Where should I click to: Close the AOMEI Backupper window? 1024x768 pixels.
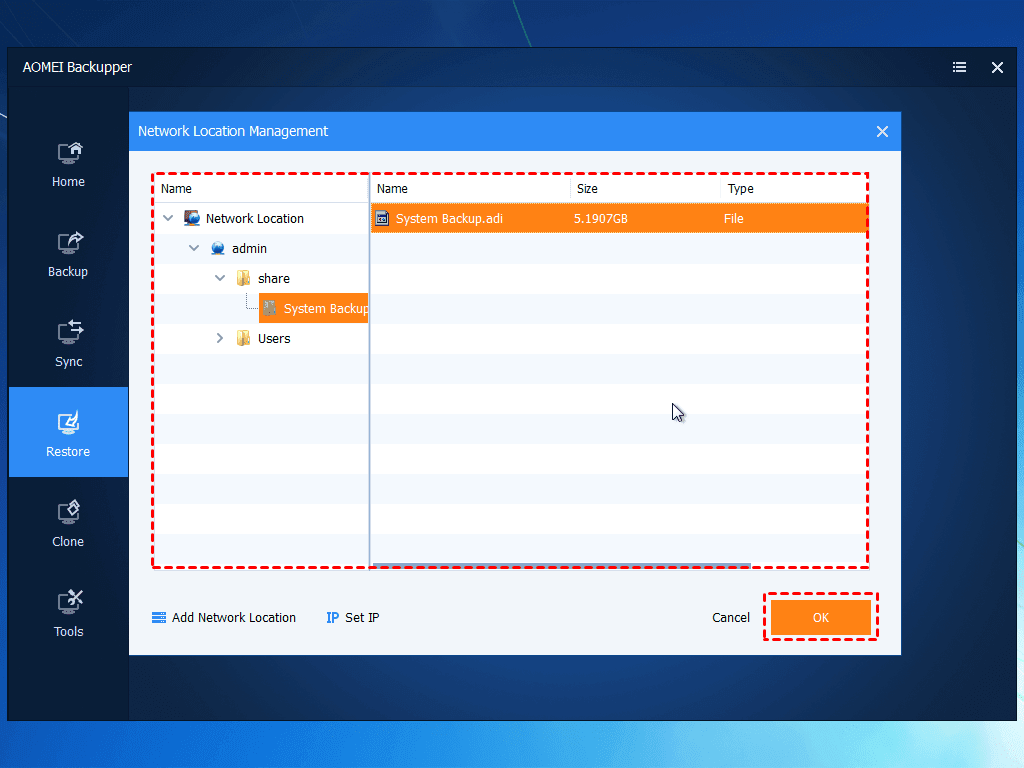pos(997,67)
